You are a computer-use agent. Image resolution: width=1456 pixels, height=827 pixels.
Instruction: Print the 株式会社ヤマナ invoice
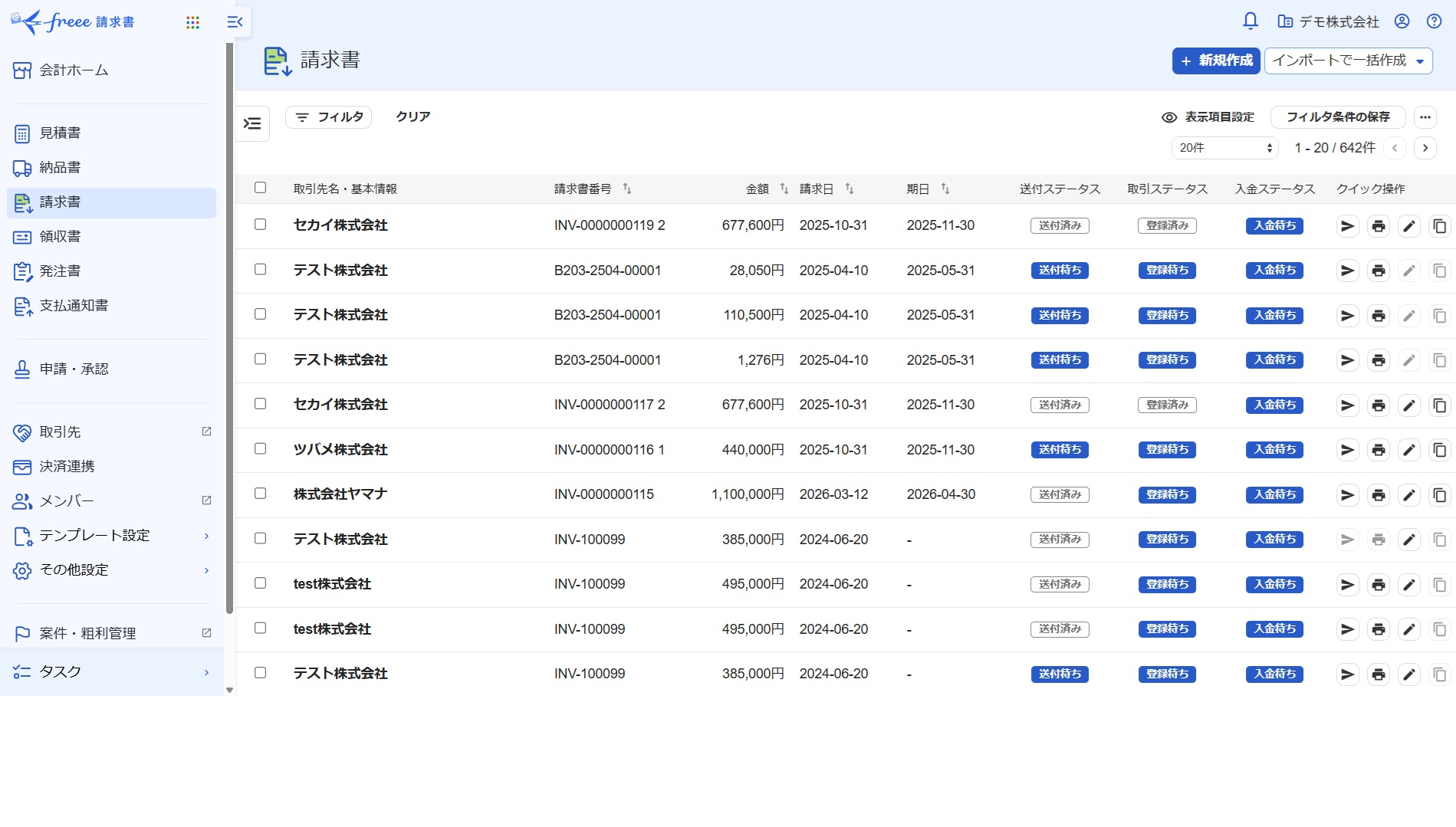pos(1379,494)
